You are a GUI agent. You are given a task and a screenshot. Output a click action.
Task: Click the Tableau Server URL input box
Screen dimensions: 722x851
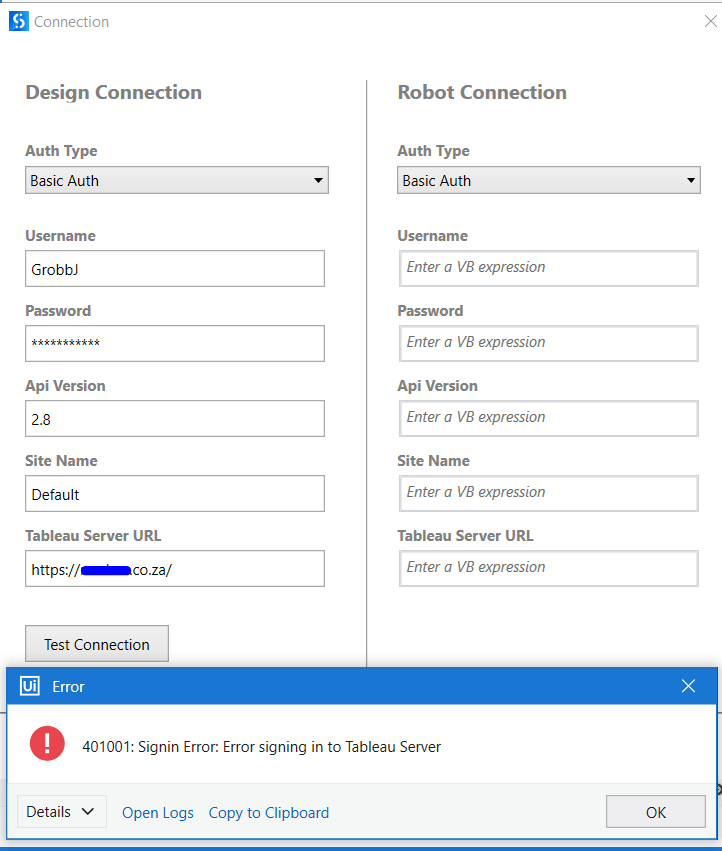click(x=174, y=568)
